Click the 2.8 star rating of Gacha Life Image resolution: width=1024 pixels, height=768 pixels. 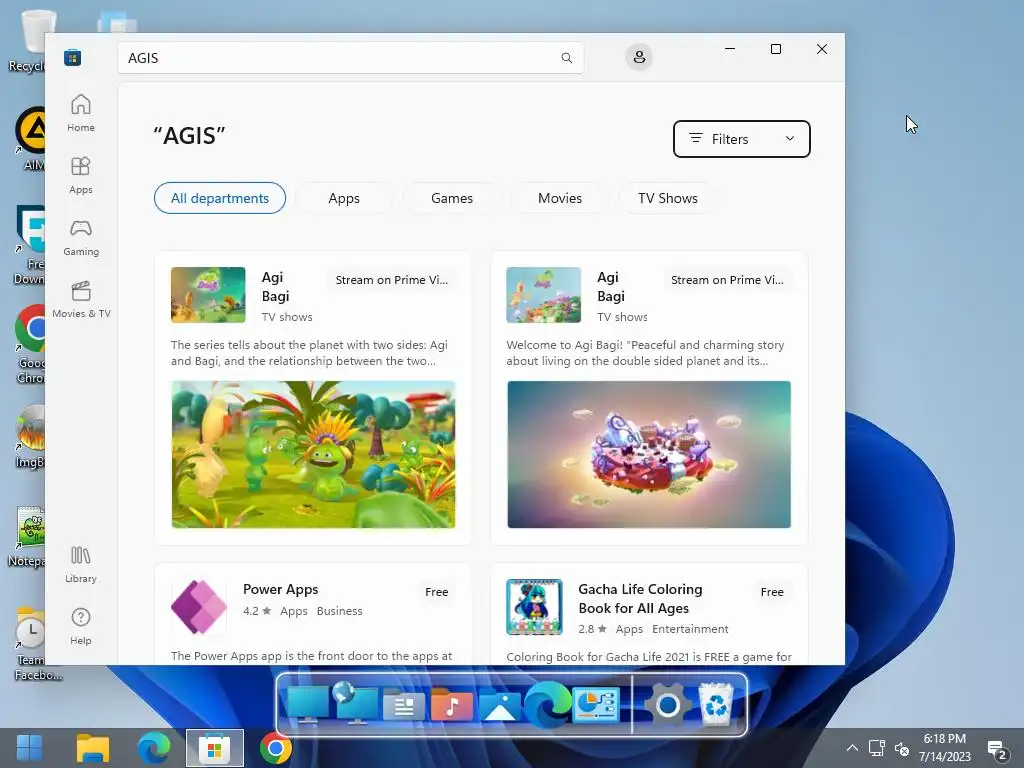click(592, 629)
